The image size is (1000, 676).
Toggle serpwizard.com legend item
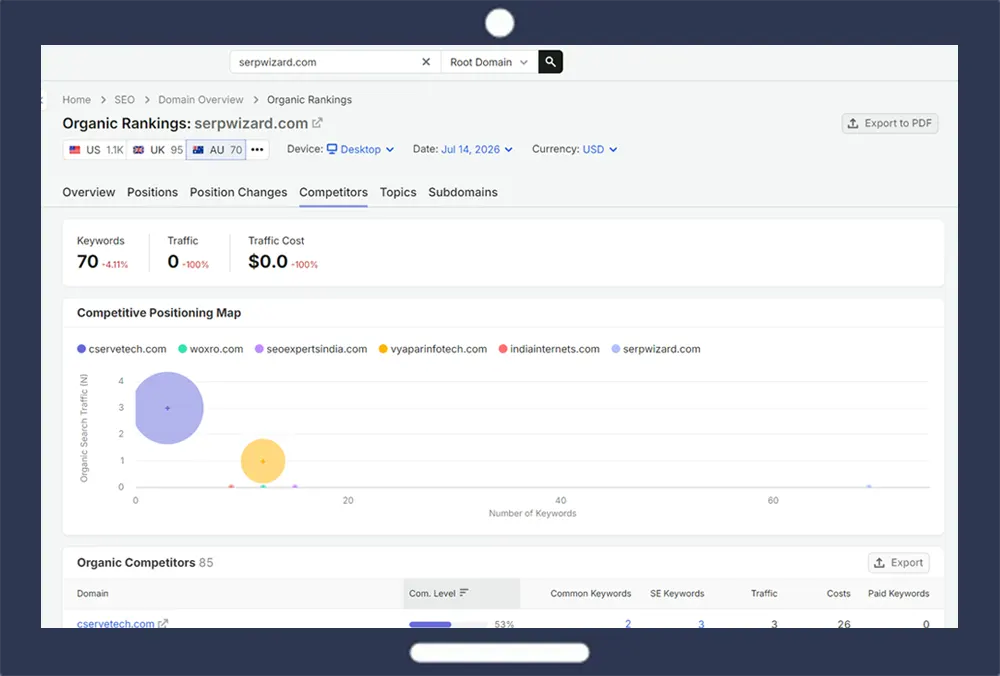click(x=656, y=349)
